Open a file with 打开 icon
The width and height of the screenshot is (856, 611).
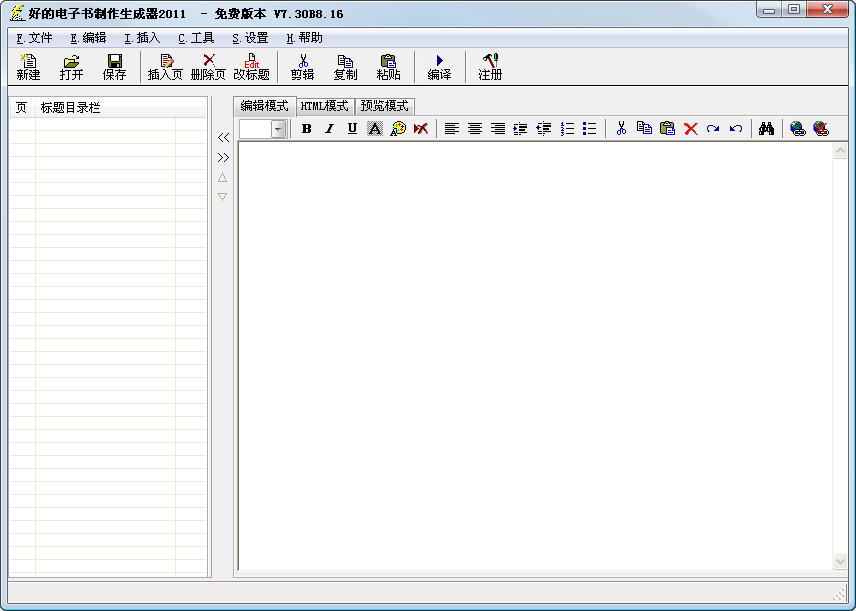point(71,67)
